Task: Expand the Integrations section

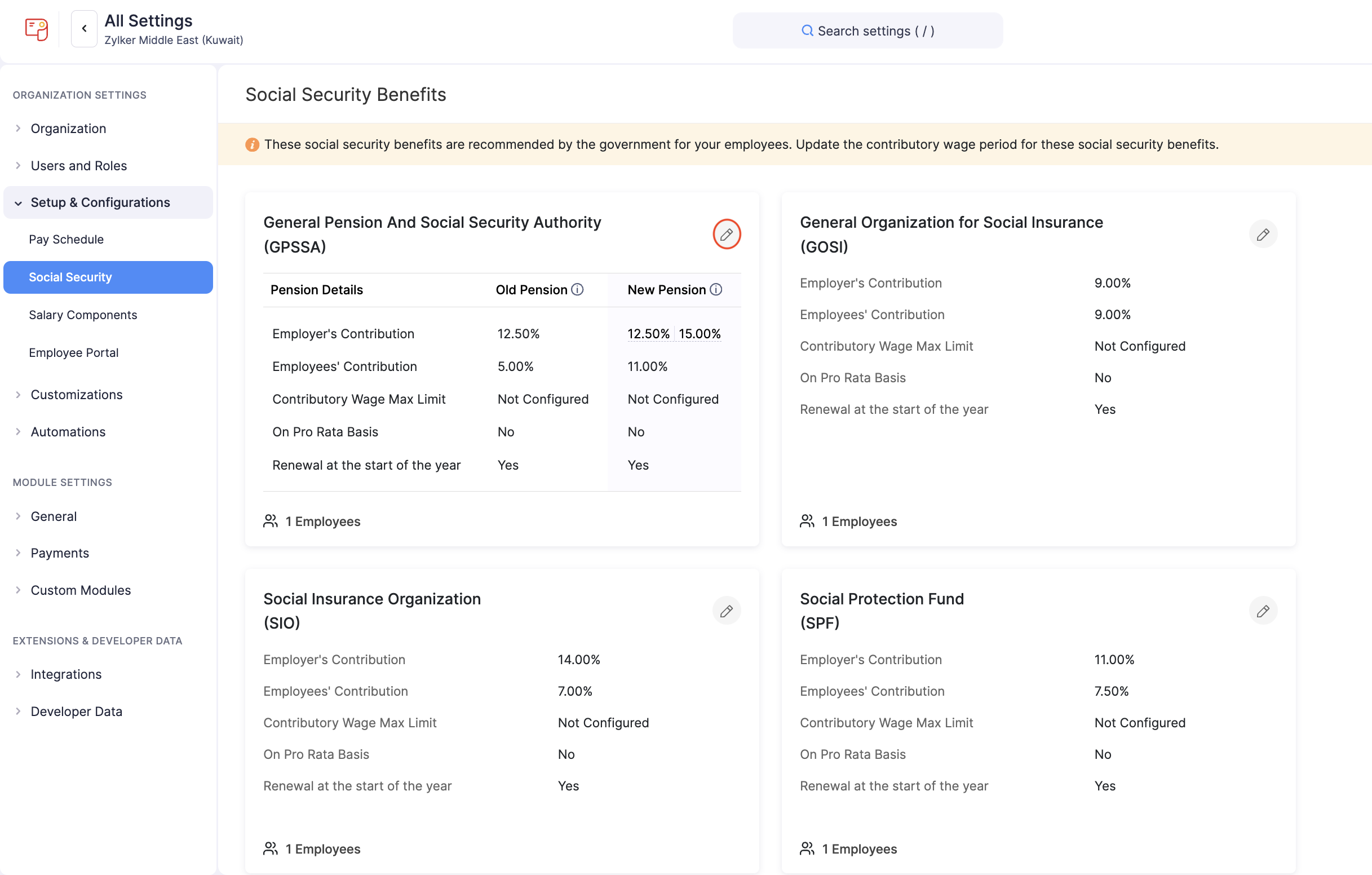Action: tap(66, 674)
